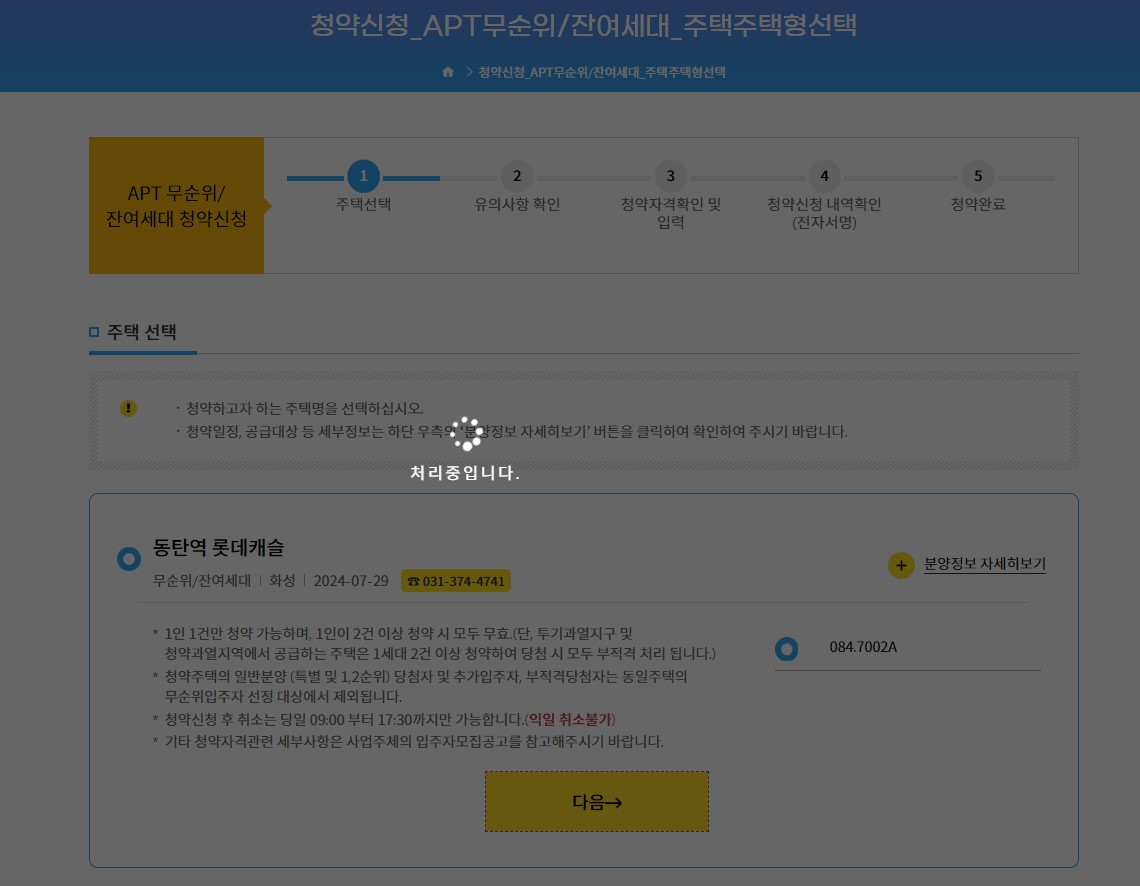Click the yellow plus icon
The height and width of the screenshot is (886, 1140).
901,565
